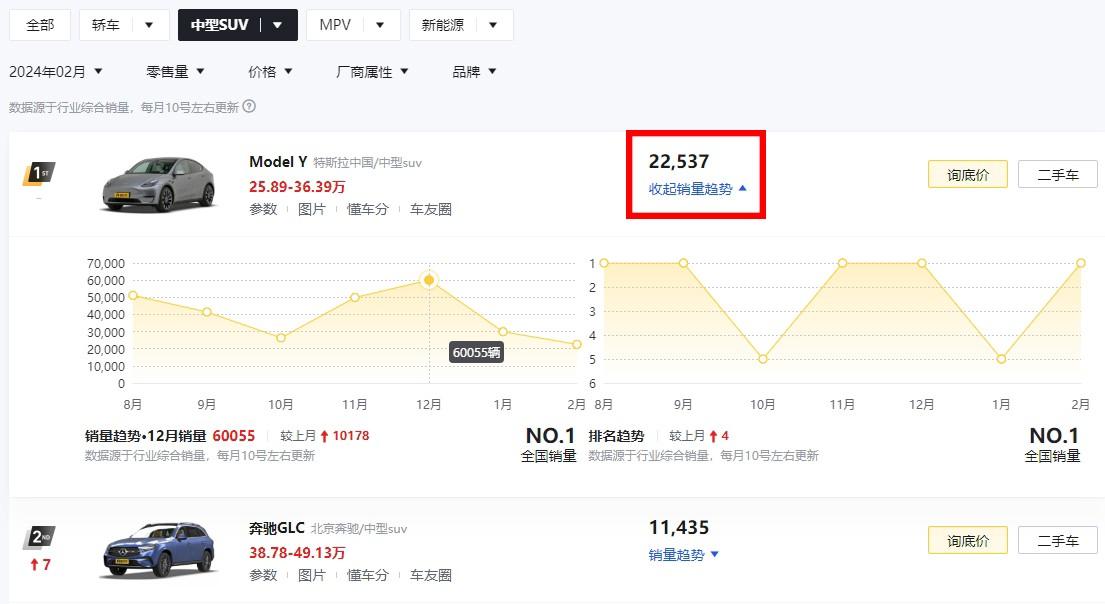Image resolution: width=1105 pixels, height=604 pixels.
Task: Open the 价格 filter dropdown
Action: pyautogui.click(x=270, y=71)
